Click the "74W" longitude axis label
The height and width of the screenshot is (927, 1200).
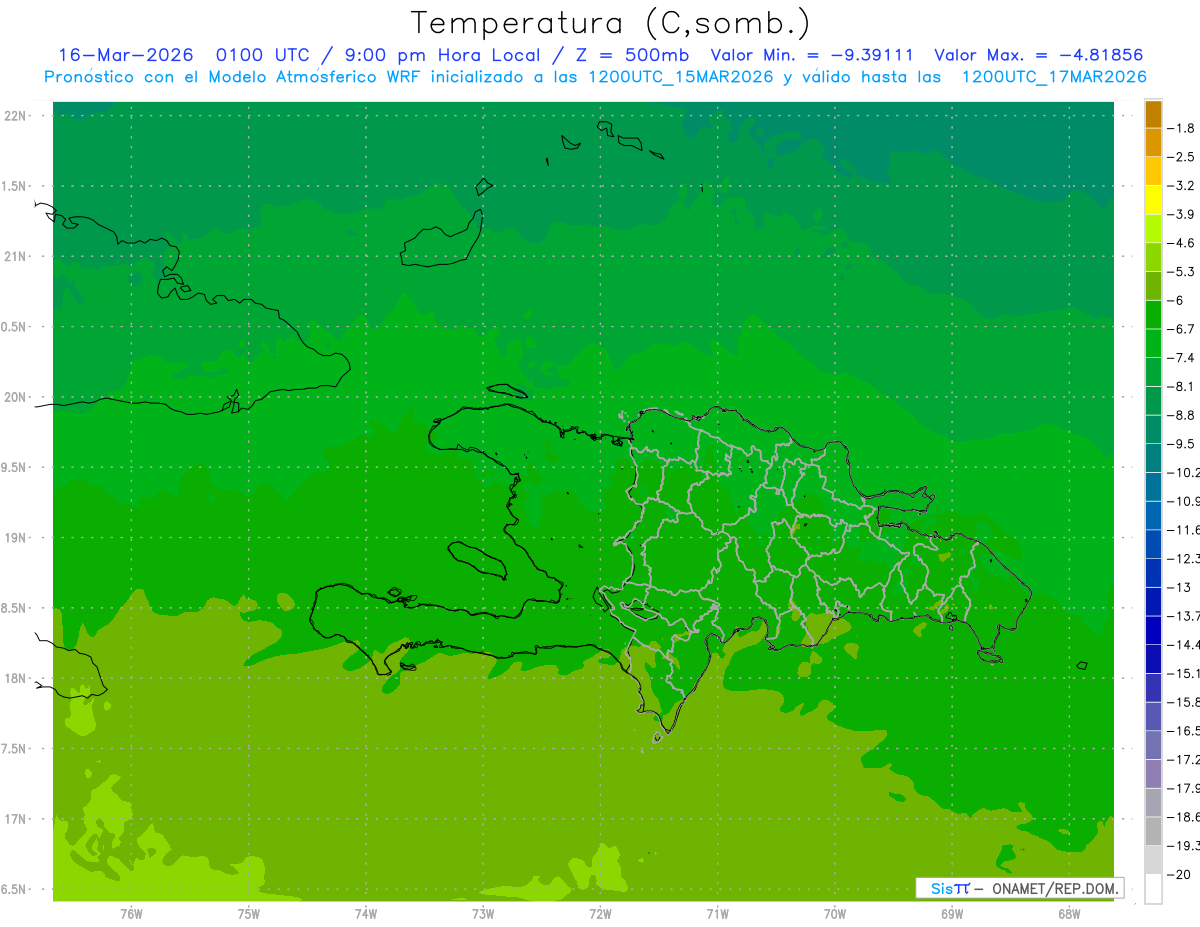pyautogui.click(x=366, y=913)
